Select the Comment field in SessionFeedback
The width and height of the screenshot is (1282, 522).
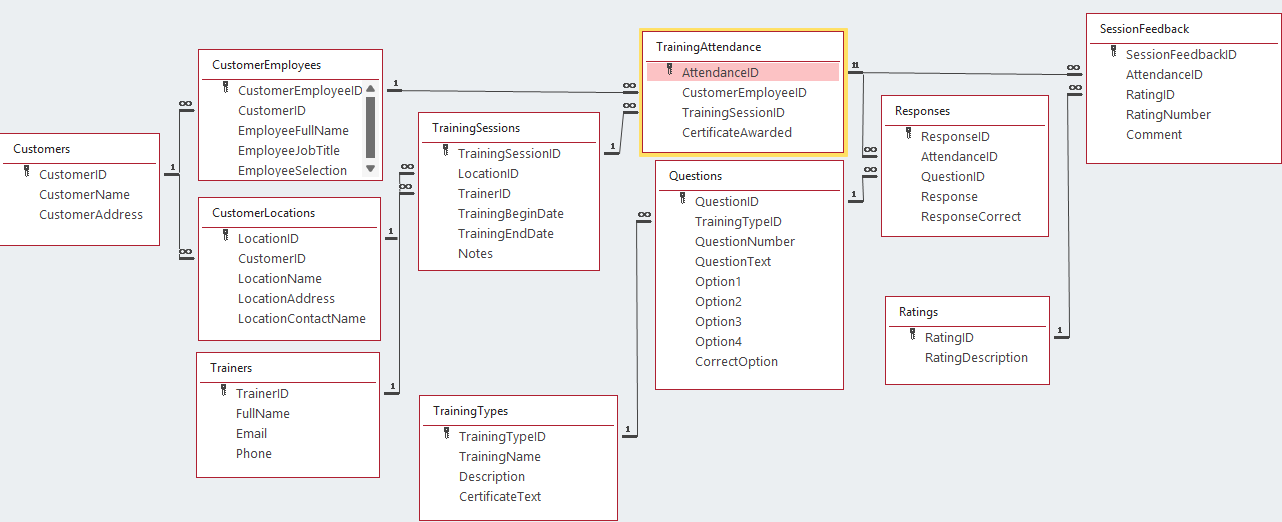tap(1154, 134)
